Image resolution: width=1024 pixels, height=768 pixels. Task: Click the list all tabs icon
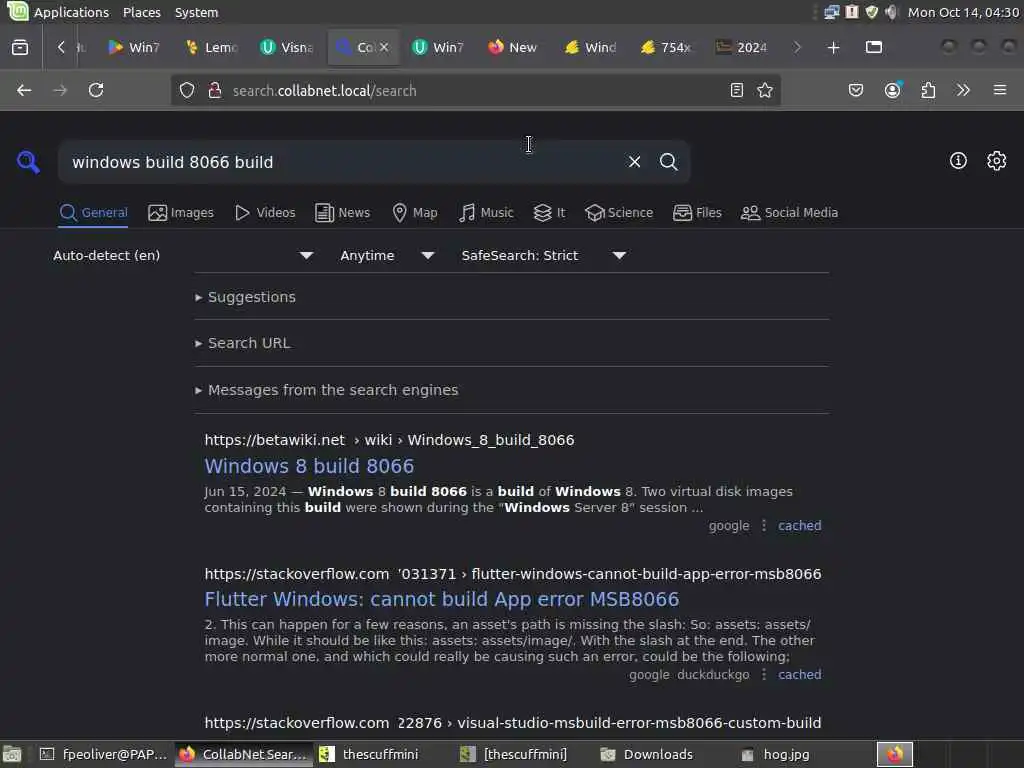[x=874, y=47]
